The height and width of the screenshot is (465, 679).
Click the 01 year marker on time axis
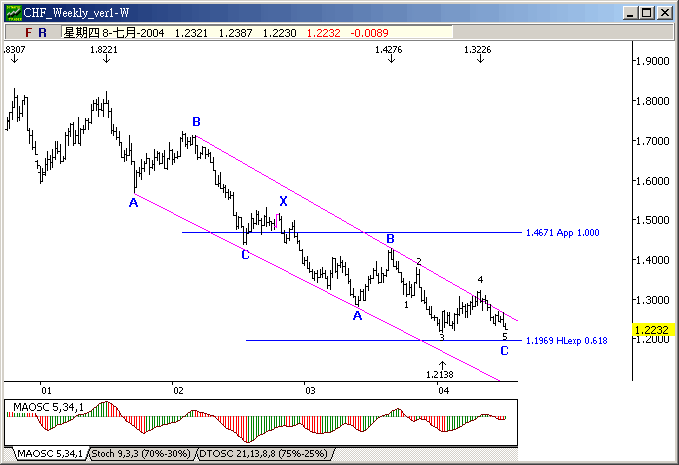(x=46, y=391)
